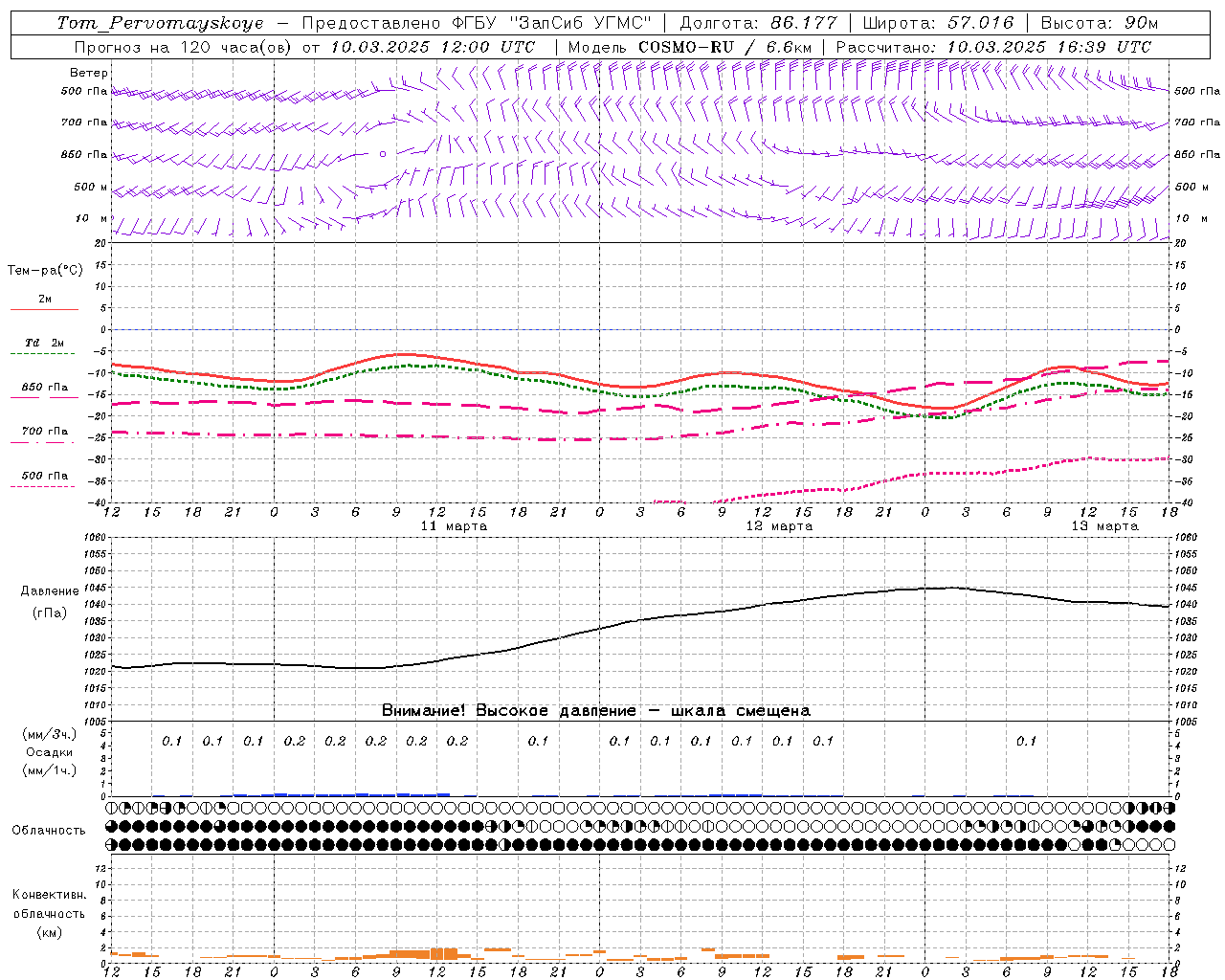Viewport: 1225px width, 980px height.
Task: Click the forecast start time 10.03.2025 12:00 UTC
Action: click(434, 47)
